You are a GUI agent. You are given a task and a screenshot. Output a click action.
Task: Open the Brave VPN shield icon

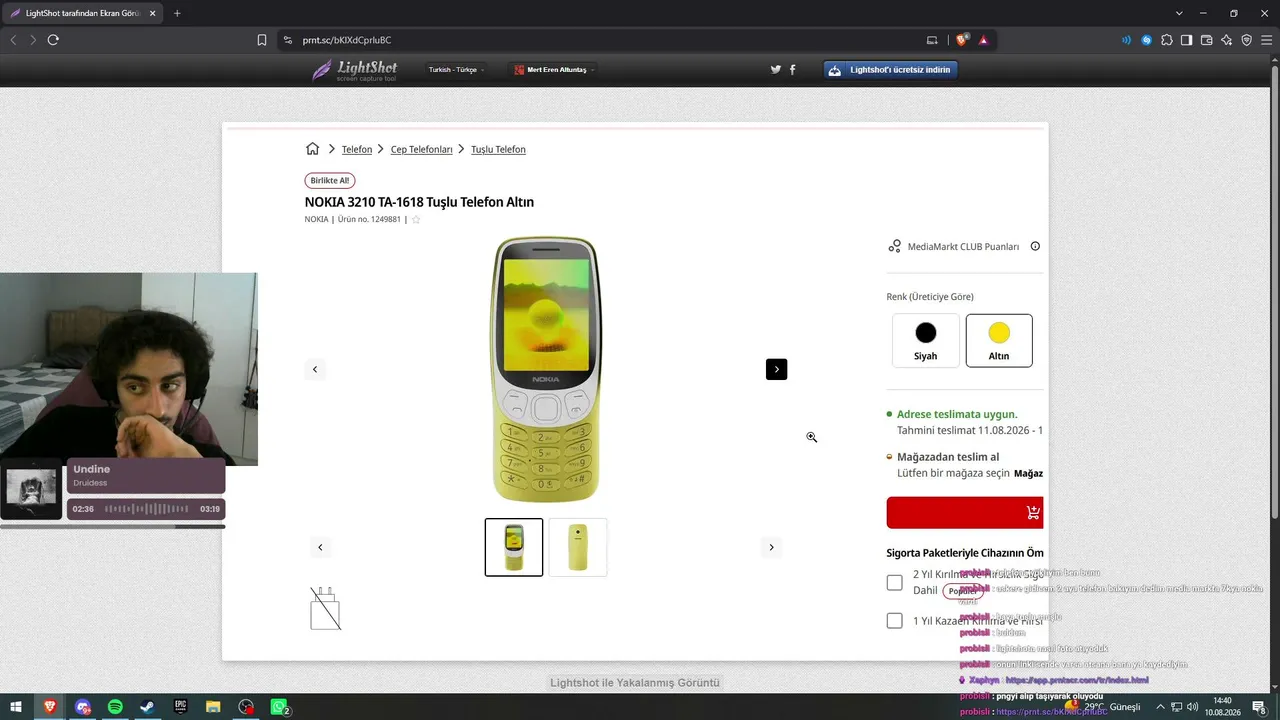(x=1246, y=40)
